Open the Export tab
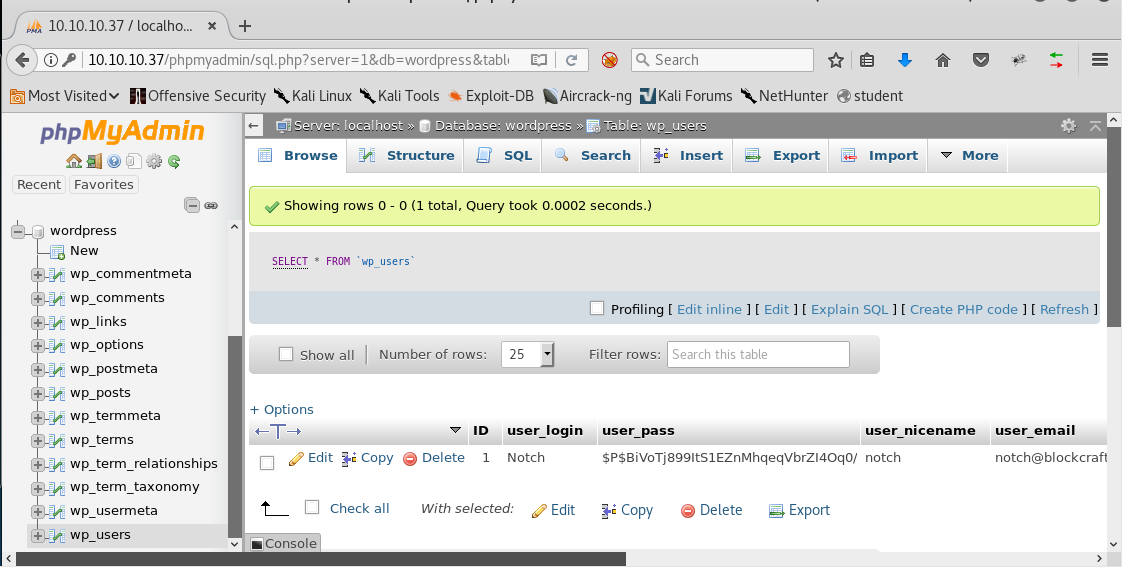Screen dimensions: 1123x567 click(x=784, y=155)
